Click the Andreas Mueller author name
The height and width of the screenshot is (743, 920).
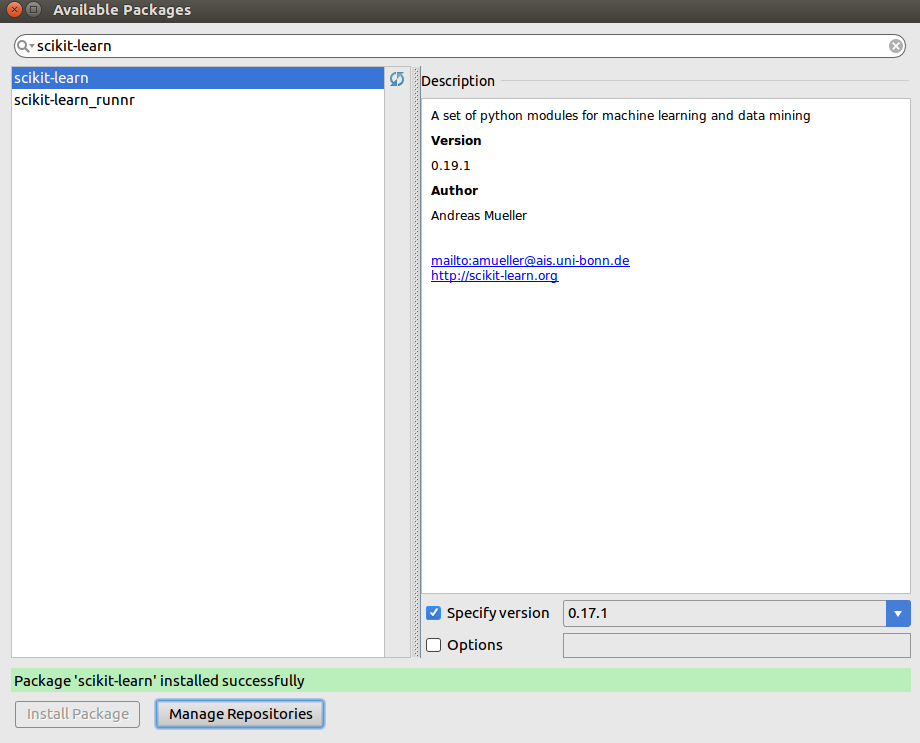click(x=479, y=216)
